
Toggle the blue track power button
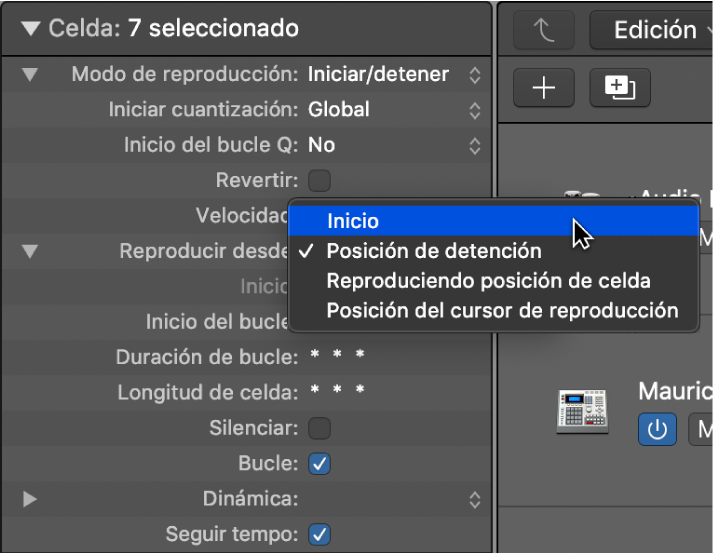pos(657,429)
